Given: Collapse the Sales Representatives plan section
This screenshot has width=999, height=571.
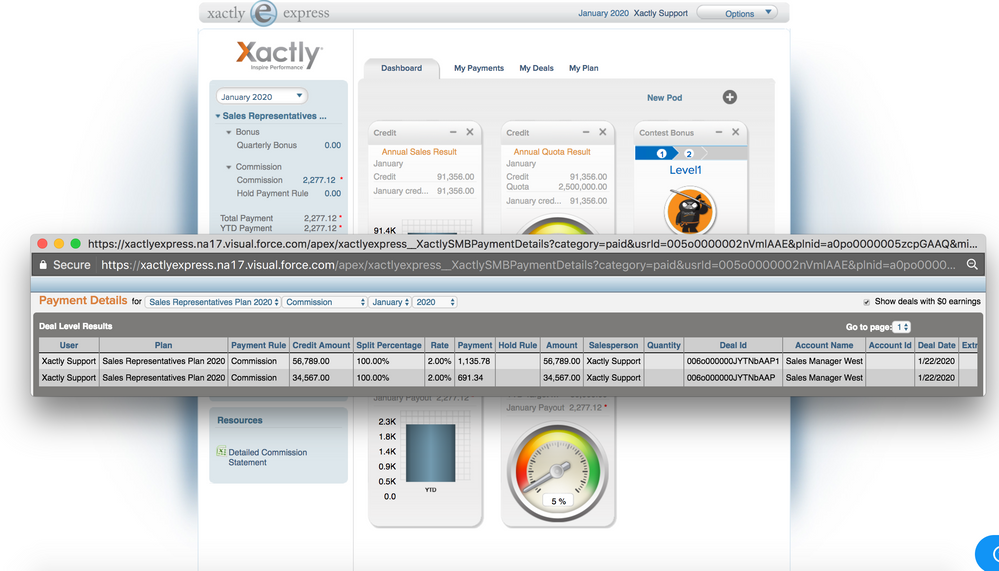Looking at the screenshot, I should point(218,117).
